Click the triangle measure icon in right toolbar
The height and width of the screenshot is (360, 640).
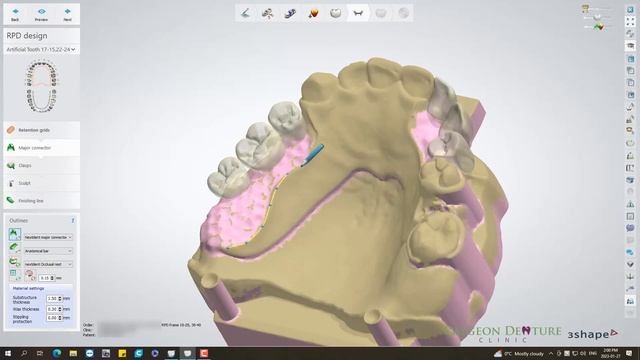(630, 204)
